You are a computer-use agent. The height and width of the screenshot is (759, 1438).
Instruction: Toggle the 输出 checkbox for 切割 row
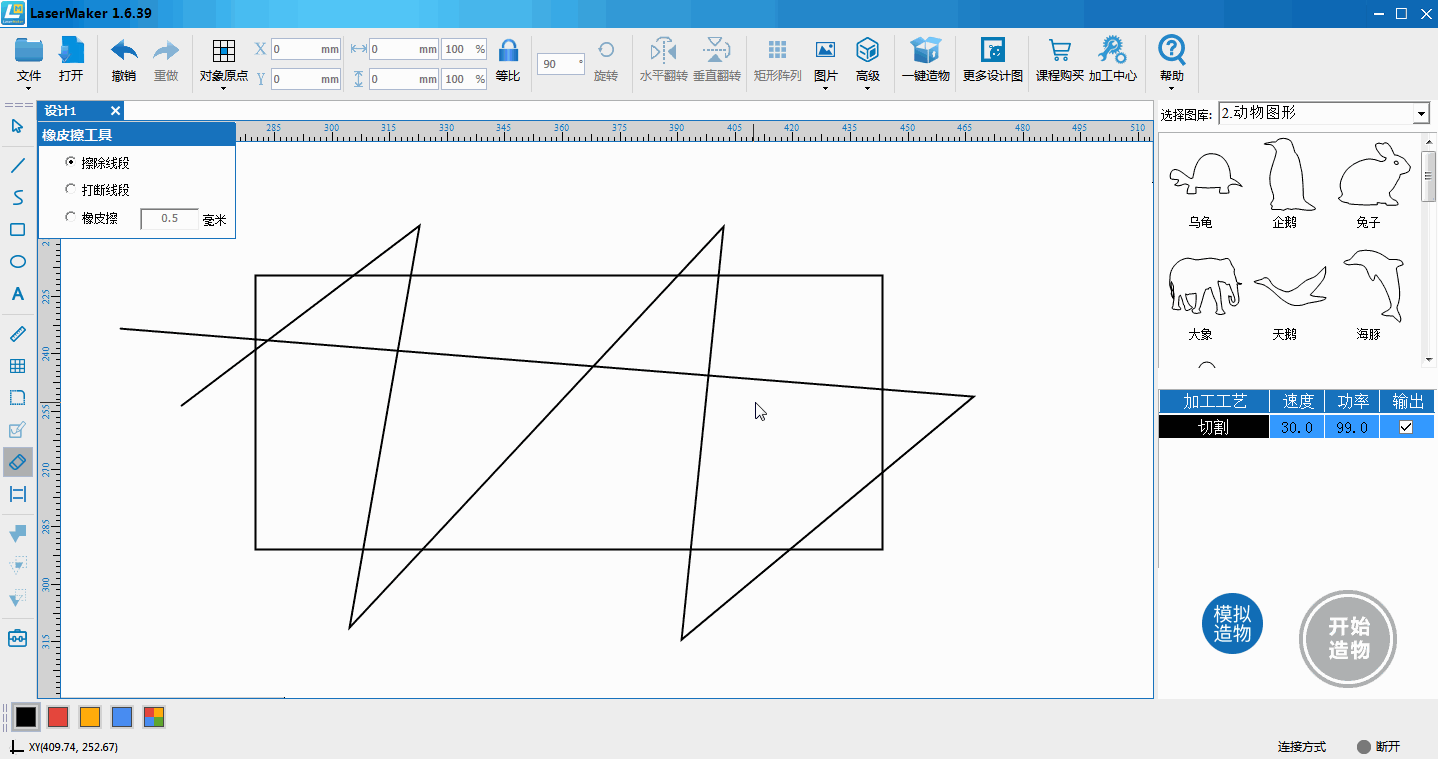coord(1406,427)
